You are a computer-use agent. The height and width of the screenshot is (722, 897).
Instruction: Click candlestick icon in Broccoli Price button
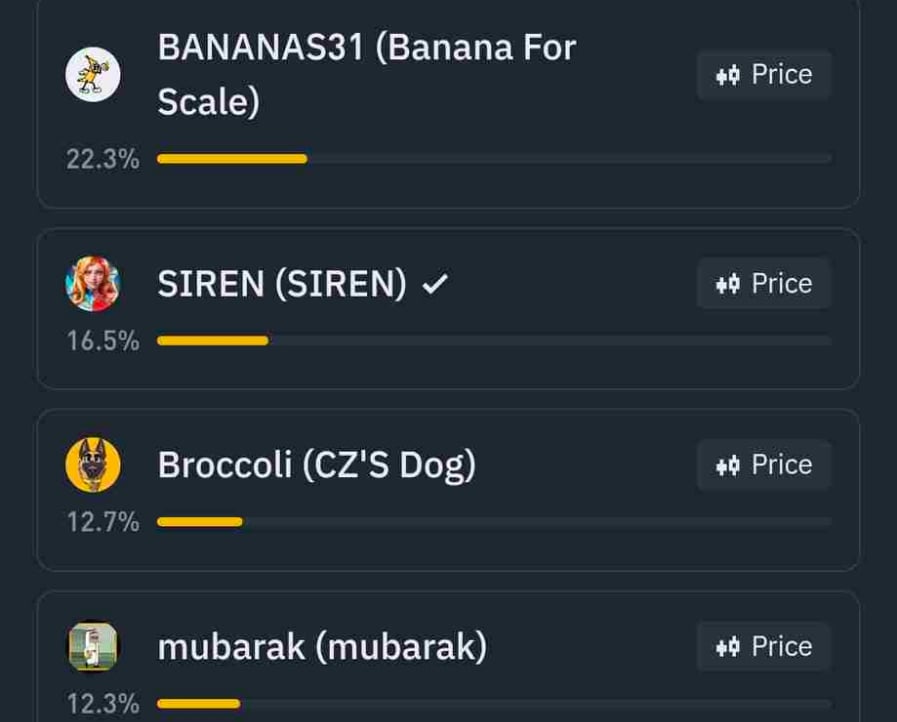728,465
